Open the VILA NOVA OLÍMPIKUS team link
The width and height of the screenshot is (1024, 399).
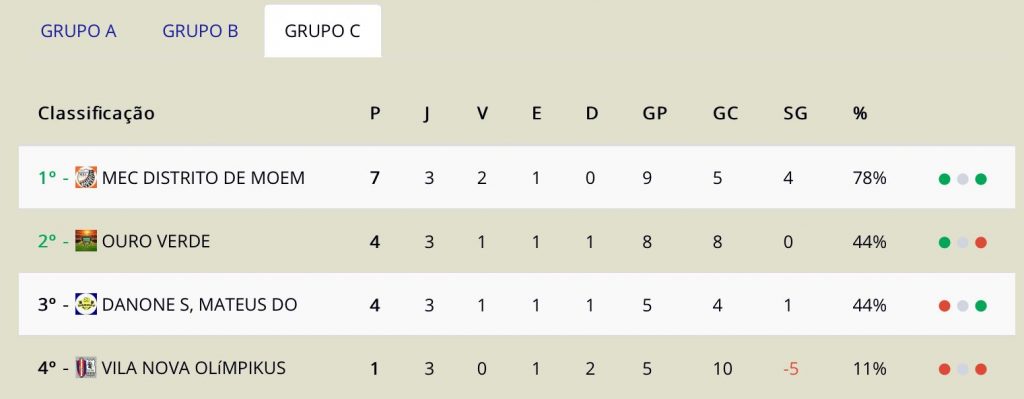point(194,368)
